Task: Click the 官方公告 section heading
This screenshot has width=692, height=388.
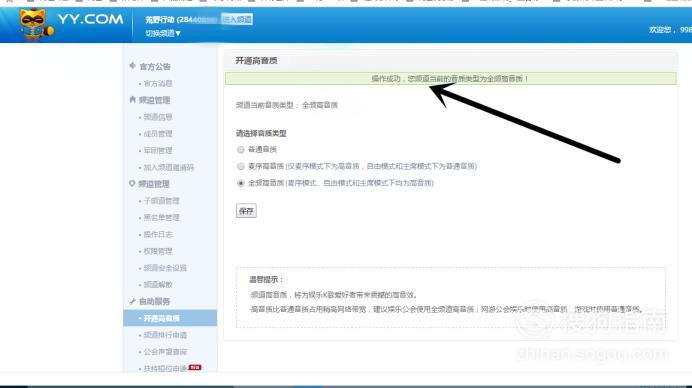Action: click(155, 67)
